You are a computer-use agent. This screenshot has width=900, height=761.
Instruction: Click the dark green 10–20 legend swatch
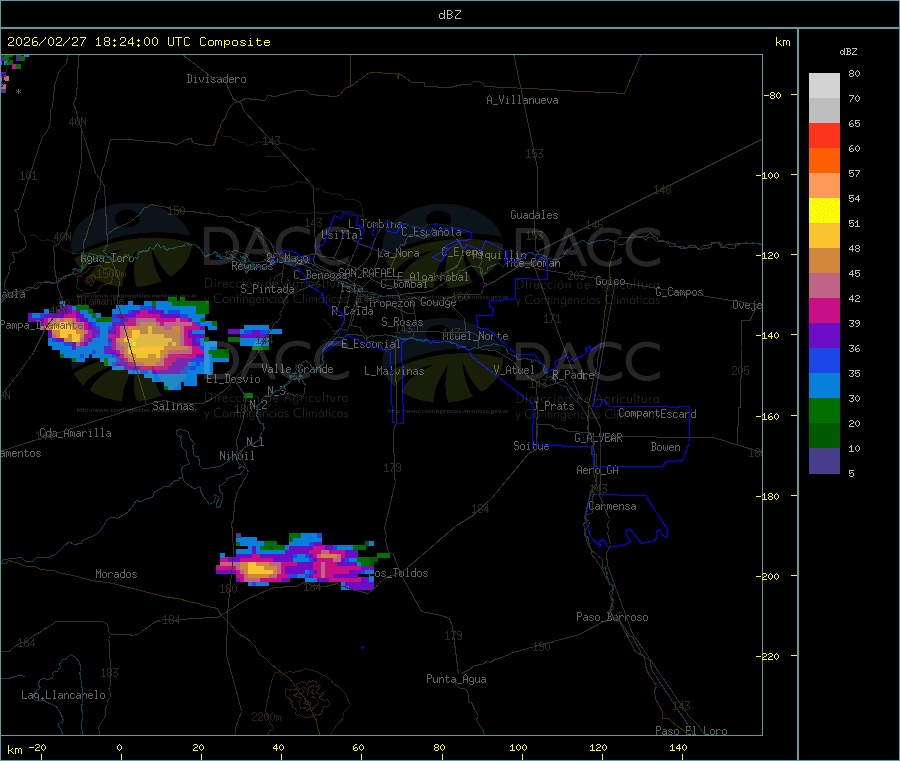pyautogui.click(x=824, y=436)
